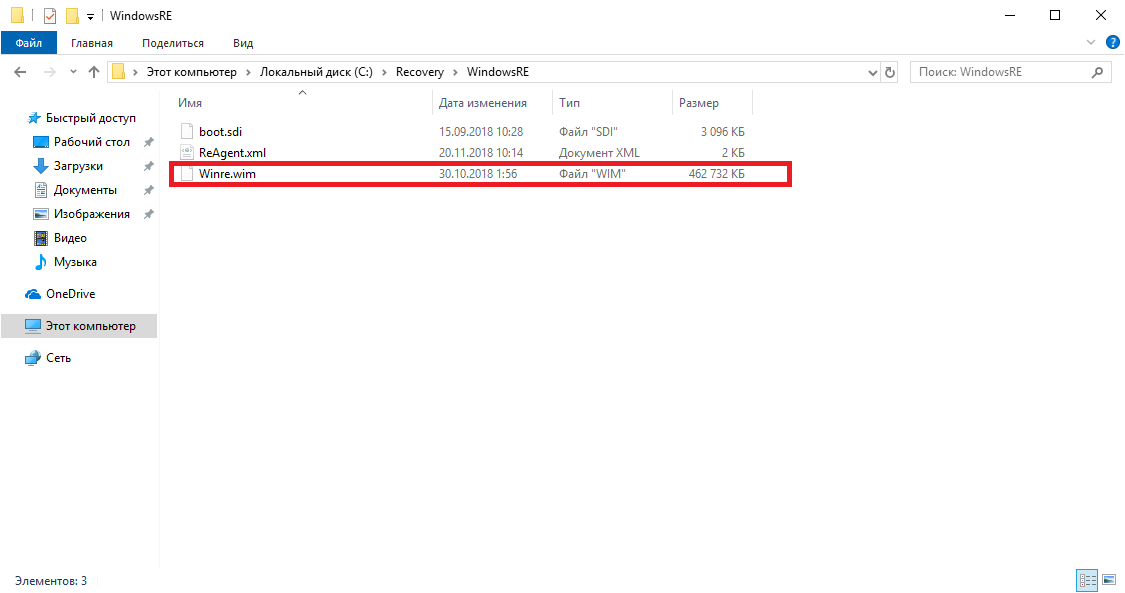Switch to details view layout
The image size is (1125, 593).
(x=1088, y=579)
